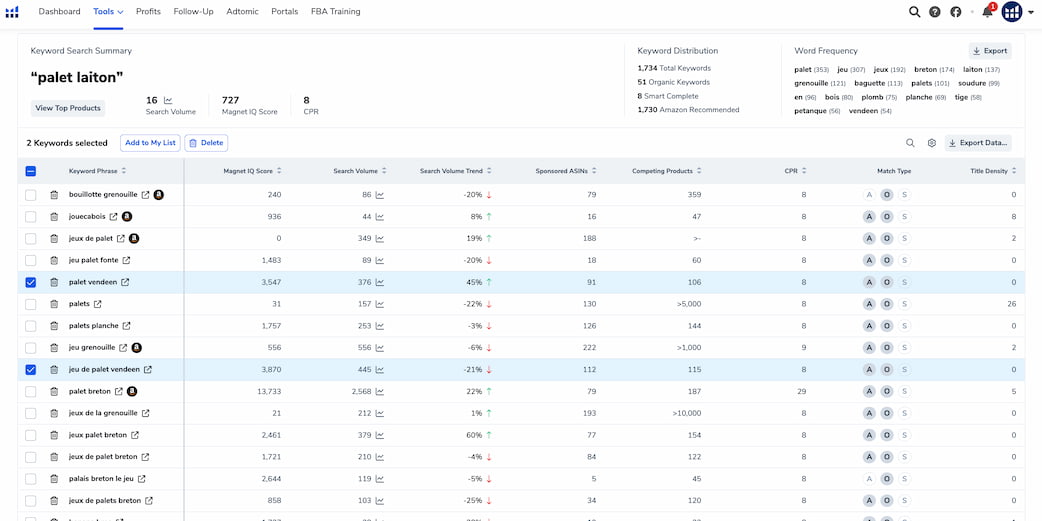
Task: Click the 'grenouille' word frequency tag
Action: pos(820,84)
